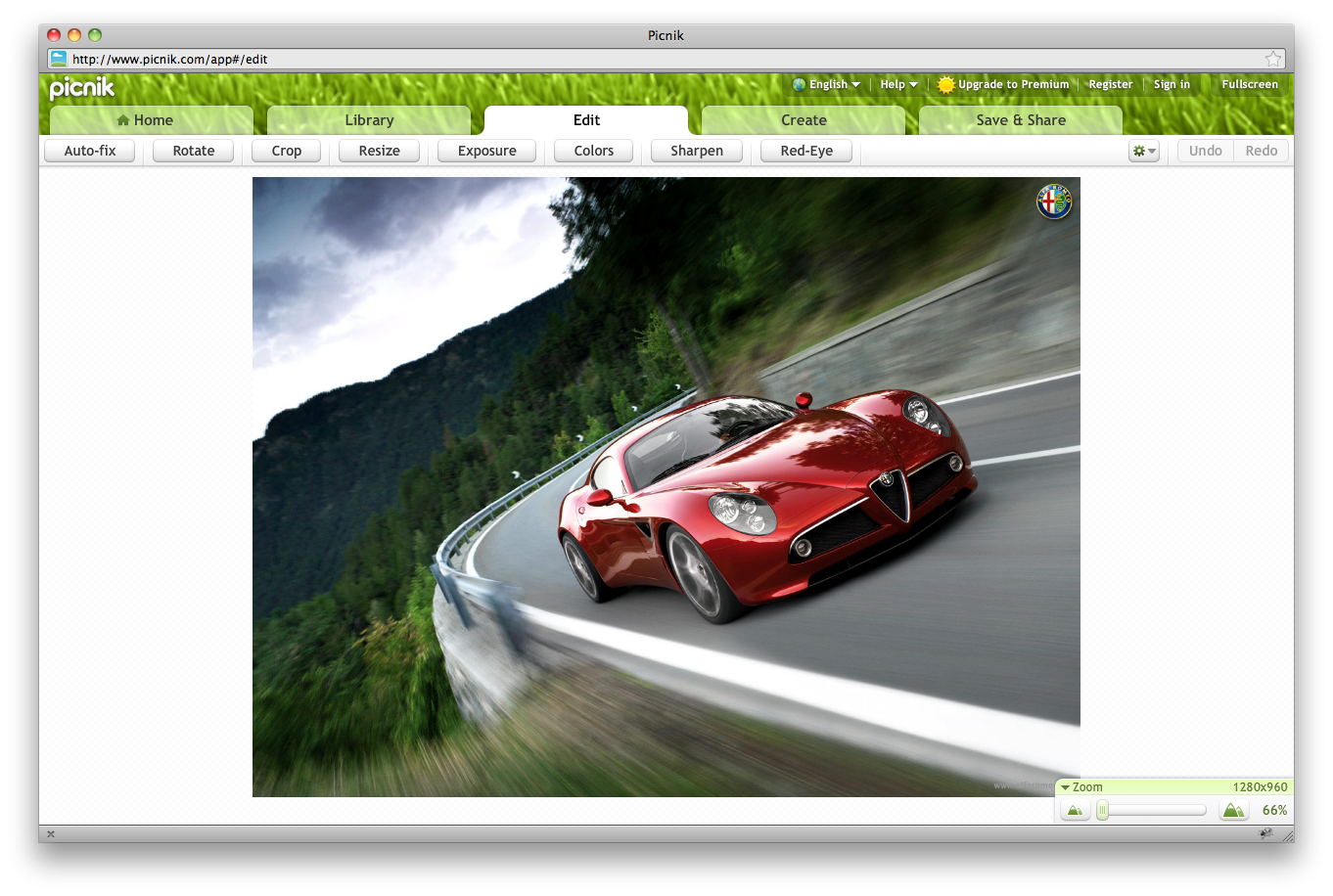Viewport: 1333px width, 896px height.
Task: Collapse the Zoom panel
Action: [x=1065, y=786]
